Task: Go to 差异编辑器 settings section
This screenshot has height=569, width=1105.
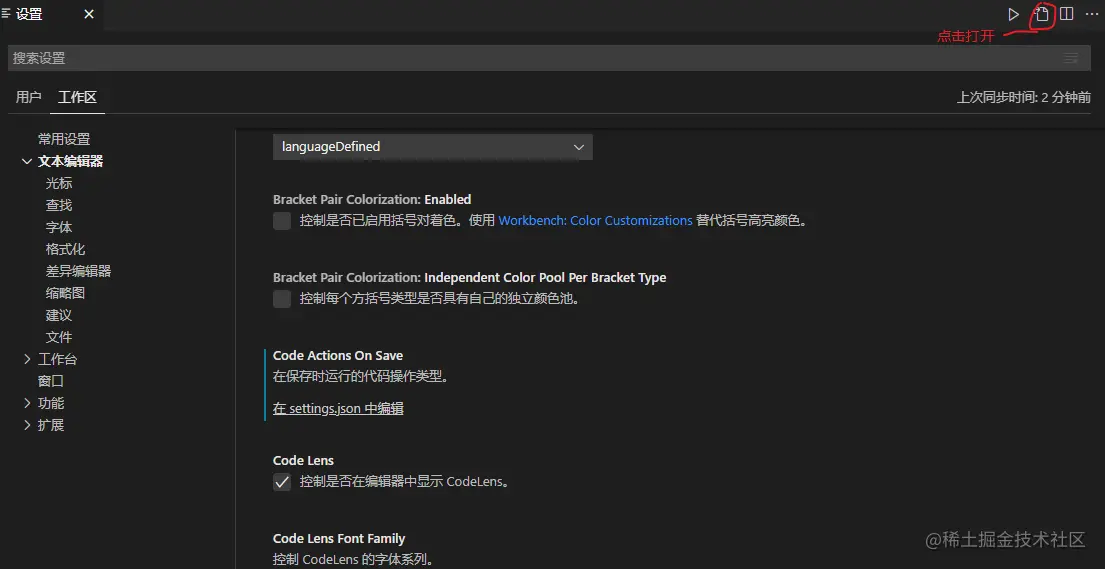Action: coord(78,271)
